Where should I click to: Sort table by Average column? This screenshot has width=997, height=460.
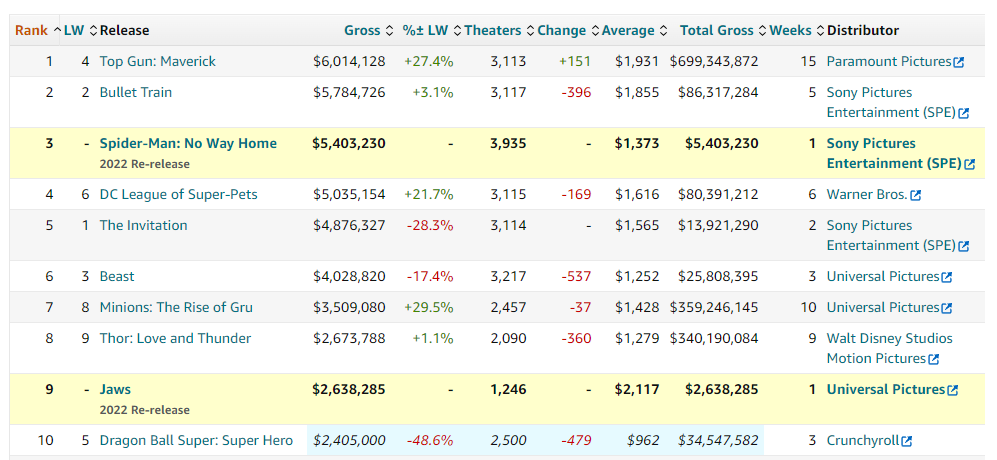click(x=634, y=31)
